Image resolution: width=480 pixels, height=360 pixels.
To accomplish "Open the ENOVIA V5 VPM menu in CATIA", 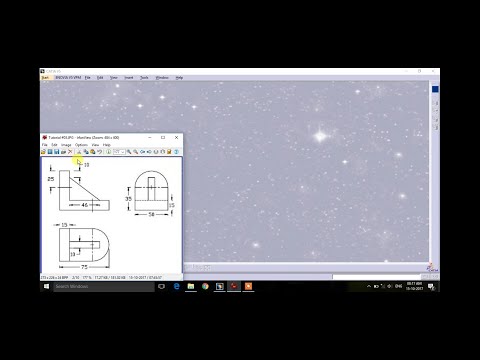I will tap(68, 77).
